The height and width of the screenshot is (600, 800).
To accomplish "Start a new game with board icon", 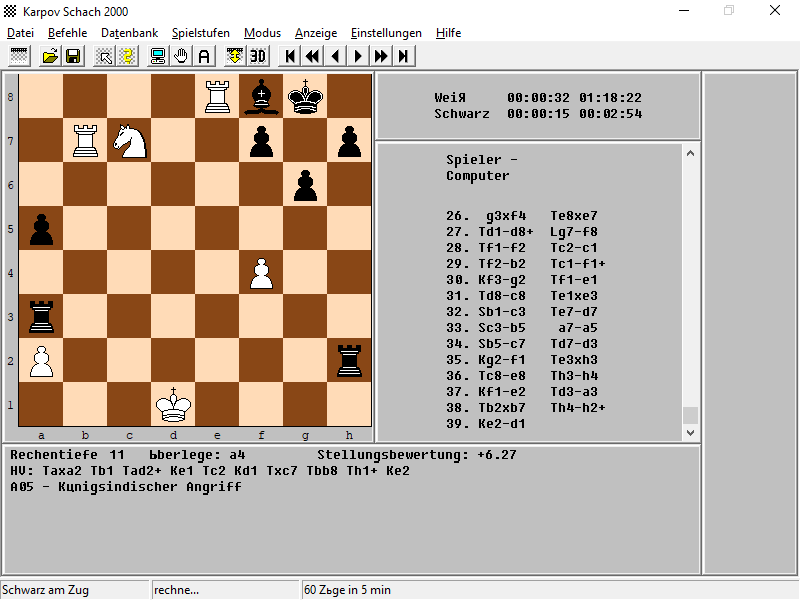I will (19, 56).
